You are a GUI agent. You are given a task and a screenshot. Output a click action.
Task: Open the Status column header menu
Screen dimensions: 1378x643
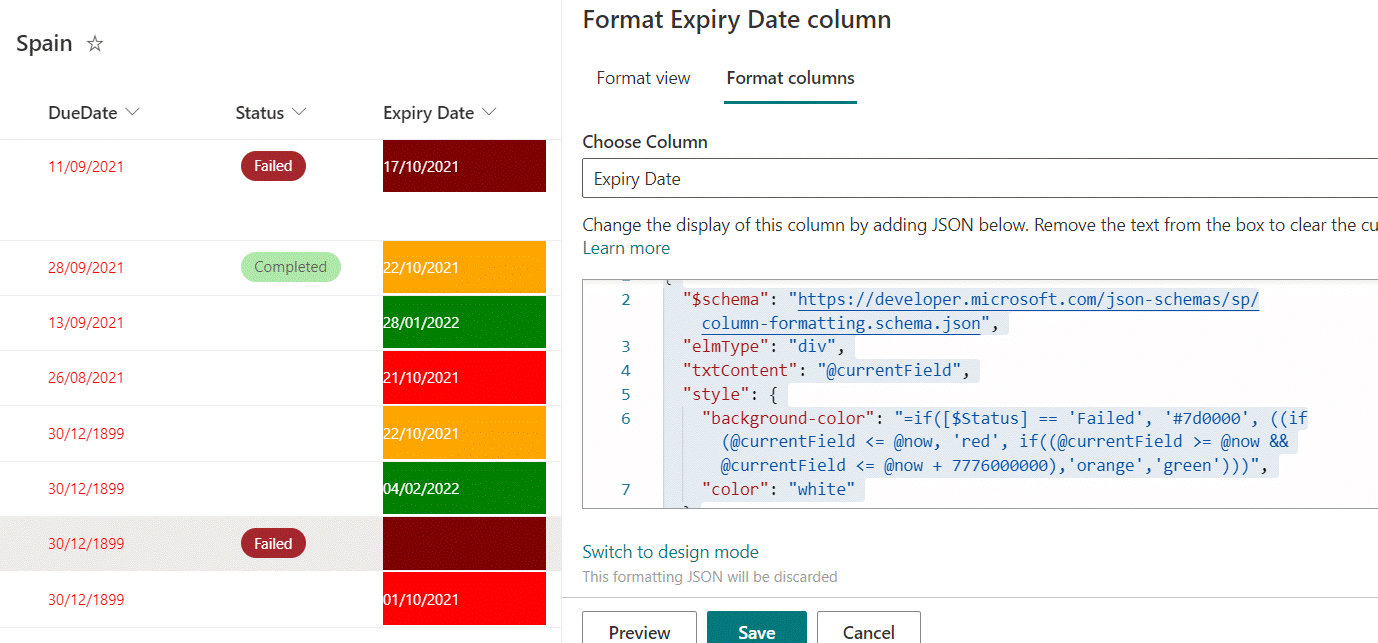coord(299,113)
